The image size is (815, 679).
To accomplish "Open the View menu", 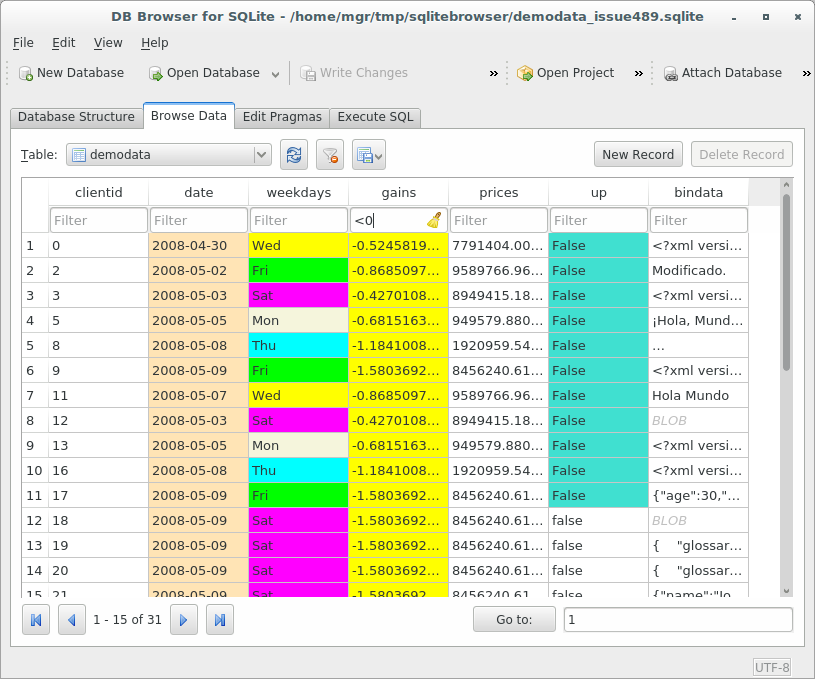I will point(108,43).
